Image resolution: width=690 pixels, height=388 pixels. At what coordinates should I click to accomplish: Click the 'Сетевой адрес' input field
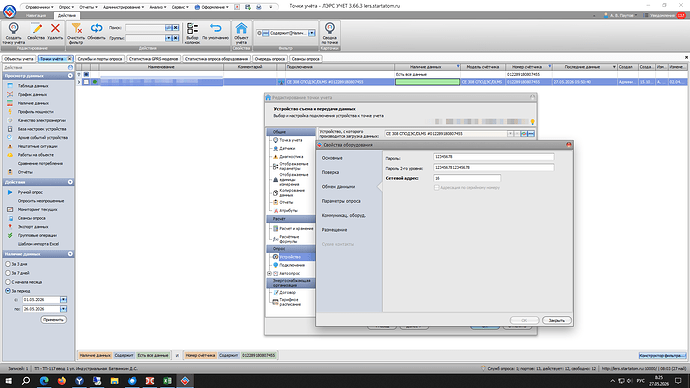[x=467, y=178]
